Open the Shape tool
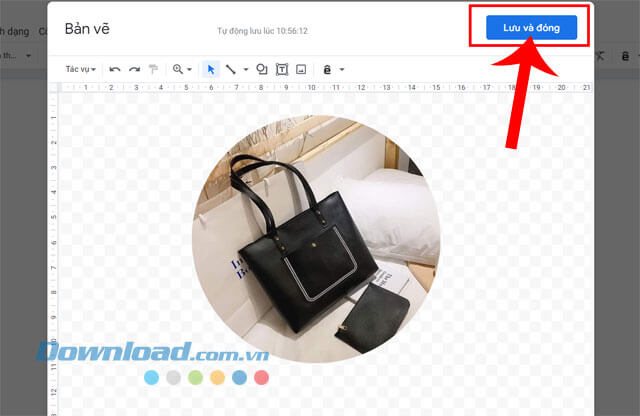 [x=262, y=69]
